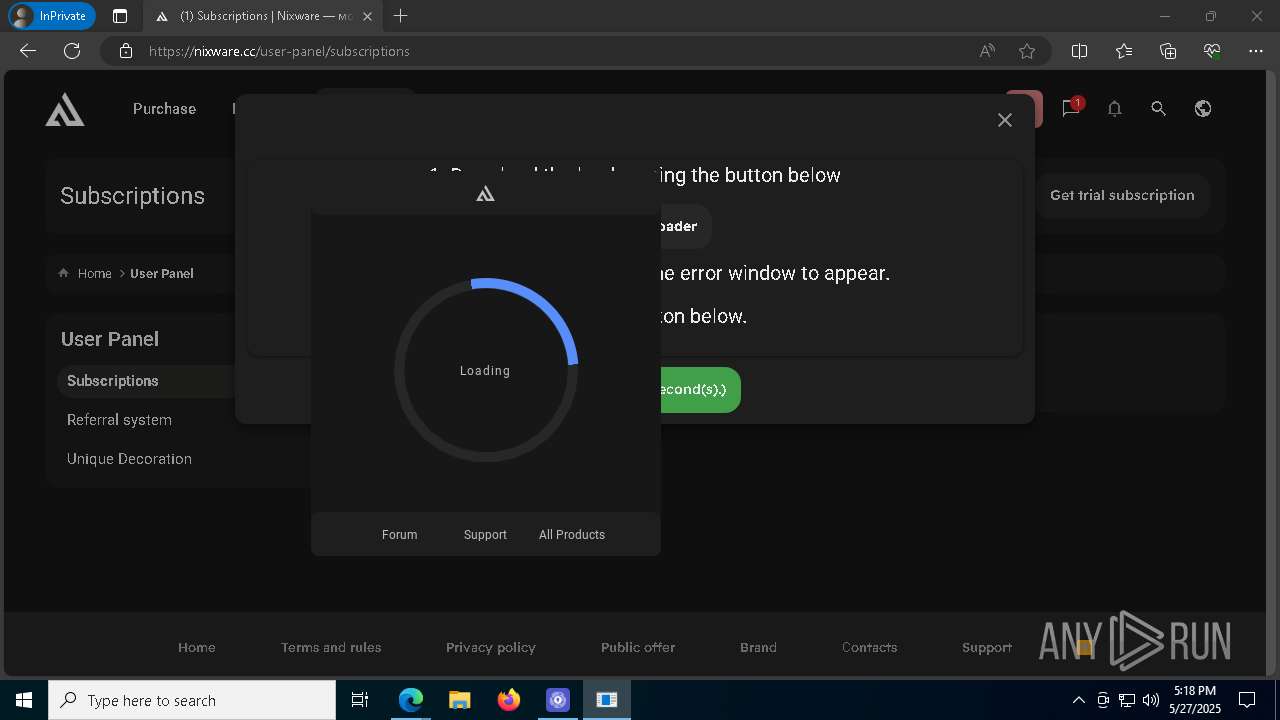Open network status tray icon
The image size is (1280, 720).
[x=1127, y=700]
